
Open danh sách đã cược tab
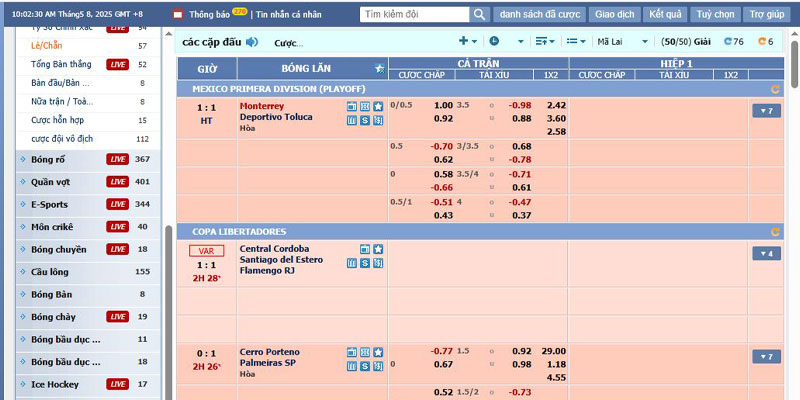click(x=540, y=14)
